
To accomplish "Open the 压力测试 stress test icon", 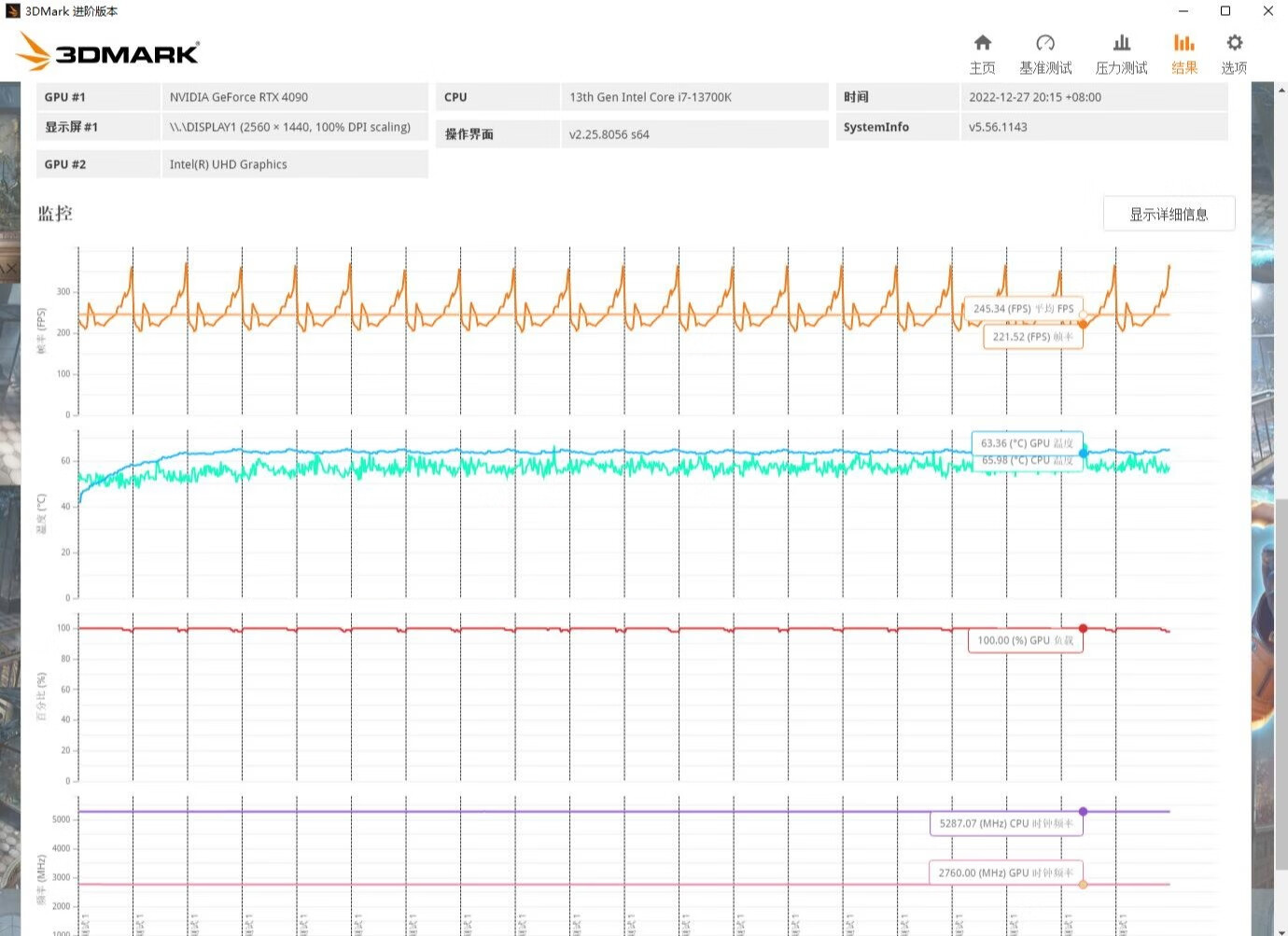I will [x=1122, y=43].
